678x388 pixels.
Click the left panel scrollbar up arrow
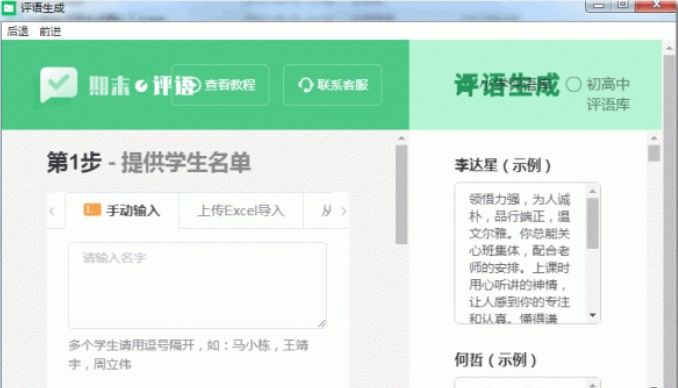(401, 138)
